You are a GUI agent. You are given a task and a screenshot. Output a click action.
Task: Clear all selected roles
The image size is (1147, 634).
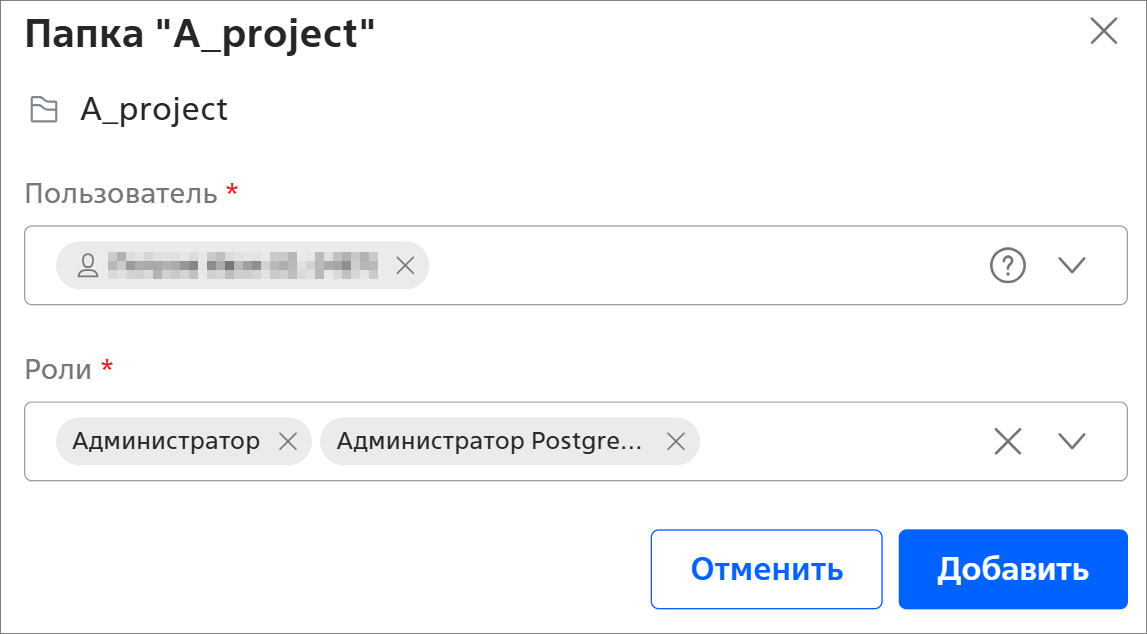[x=1007, y=441]
